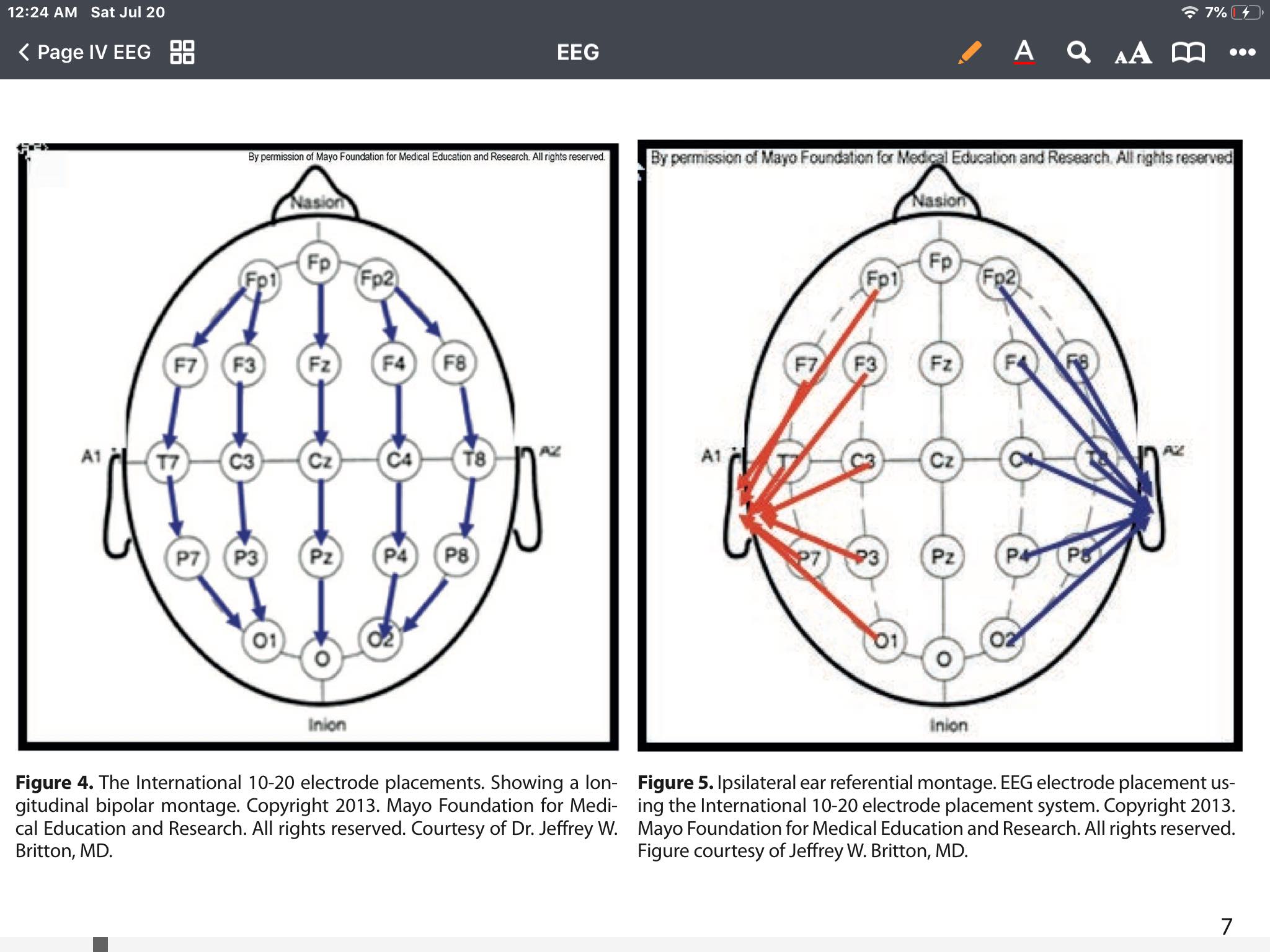Tap the P8 electrode in Figure 4
This screenshot has width=1270, height=952.
457,555
